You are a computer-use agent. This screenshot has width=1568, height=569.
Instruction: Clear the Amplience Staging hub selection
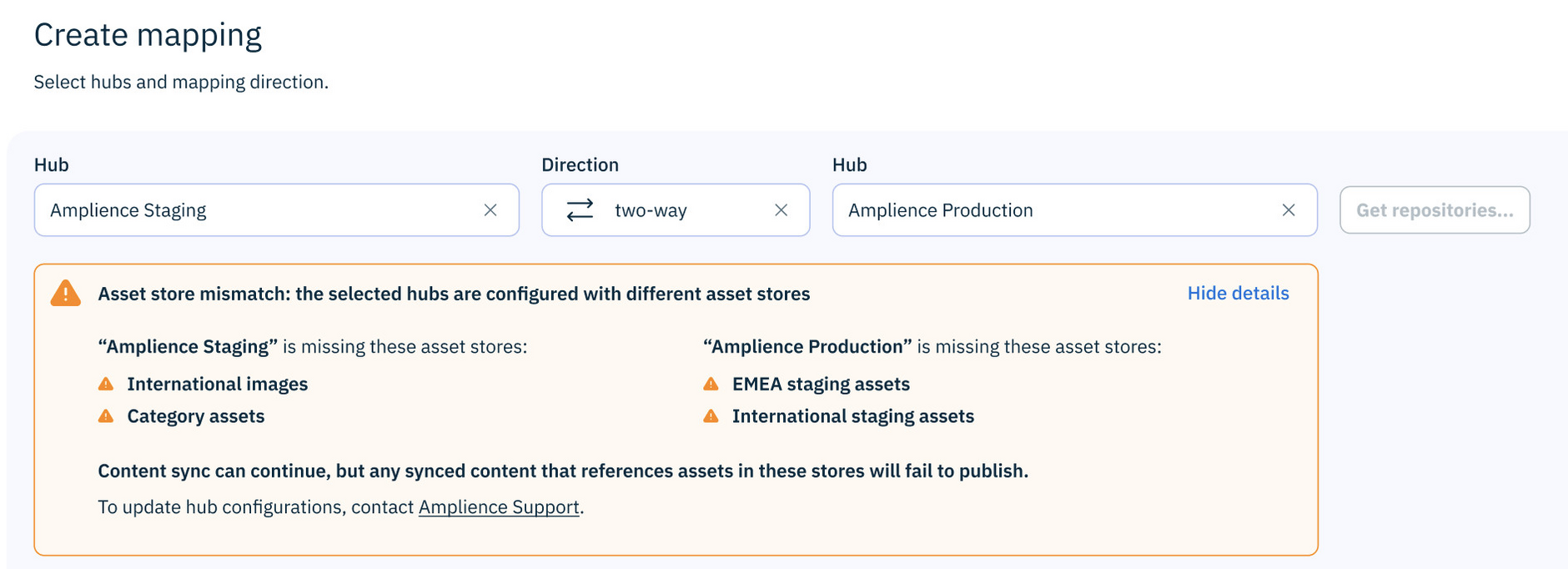tap(490, 210)
